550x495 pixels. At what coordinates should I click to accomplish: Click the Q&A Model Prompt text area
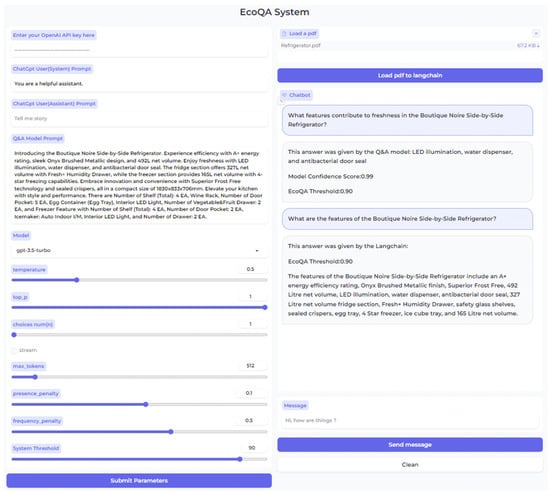point(139,185)
